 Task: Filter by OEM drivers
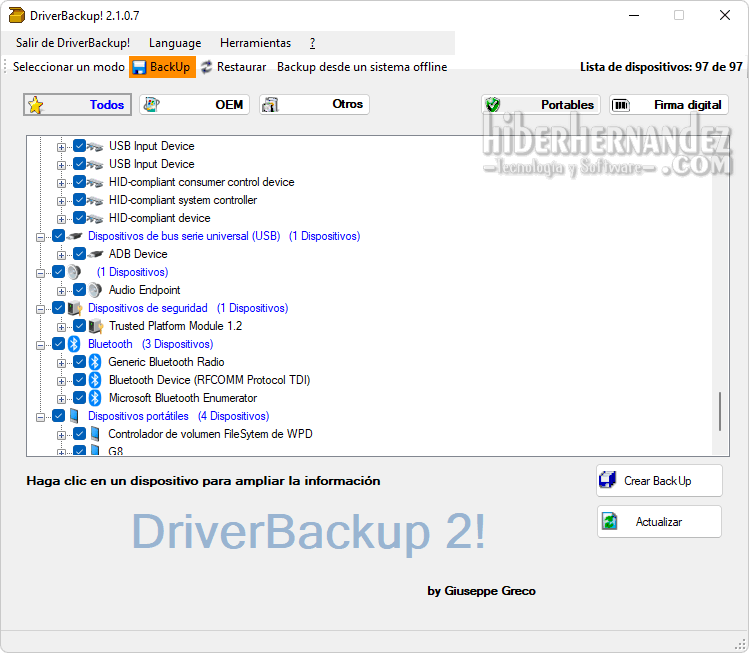(194, 105)
